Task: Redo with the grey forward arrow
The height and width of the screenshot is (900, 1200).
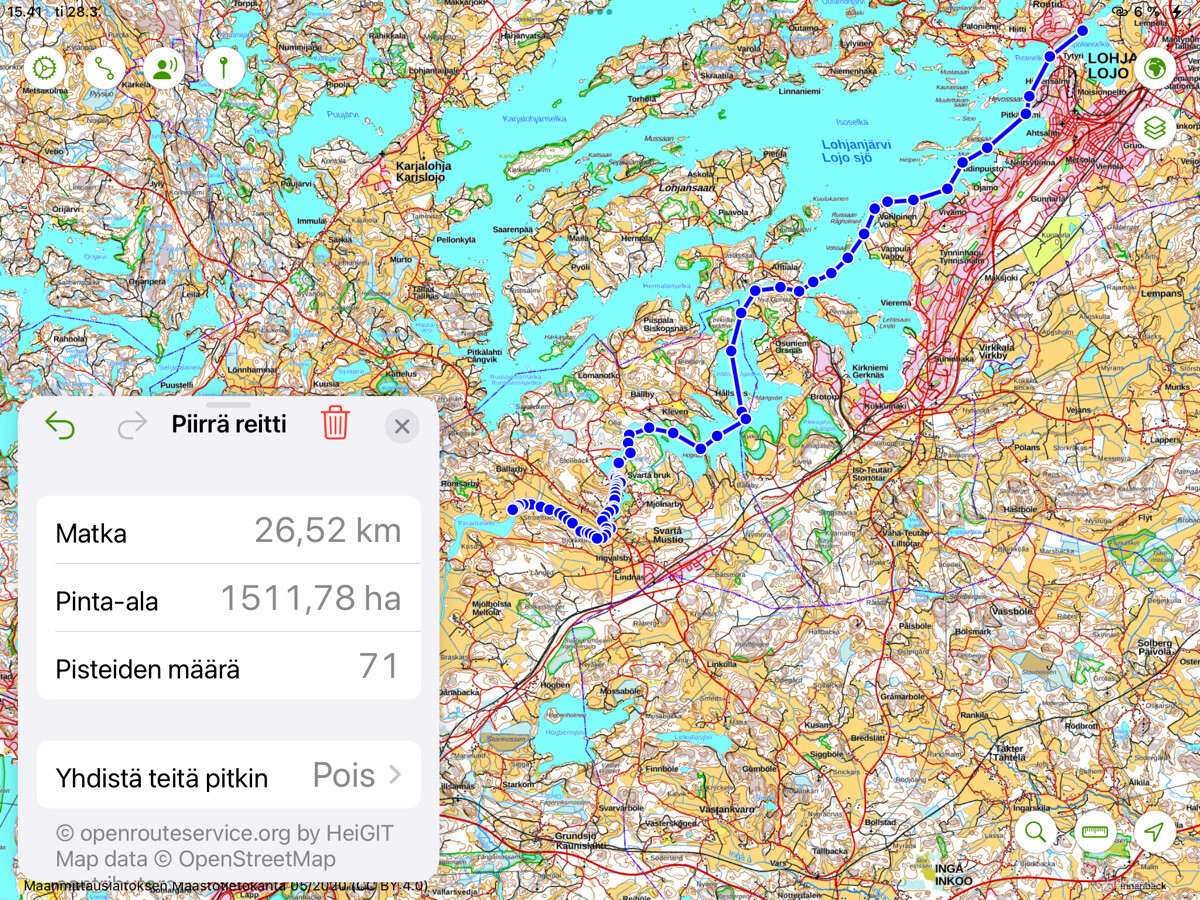Action: click(x=132, y=427)
